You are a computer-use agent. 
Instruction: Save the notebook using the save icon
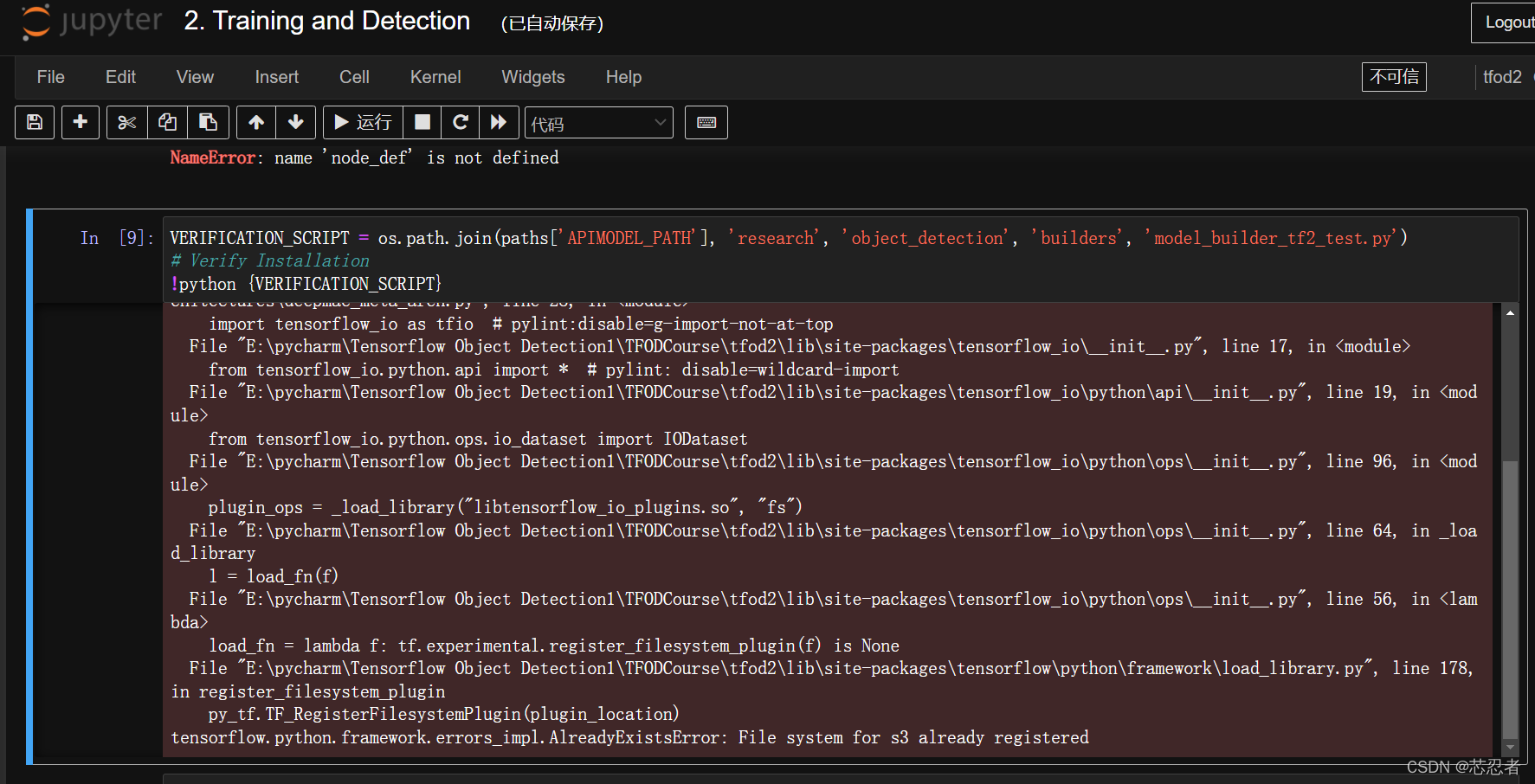[x=34, y=122]
